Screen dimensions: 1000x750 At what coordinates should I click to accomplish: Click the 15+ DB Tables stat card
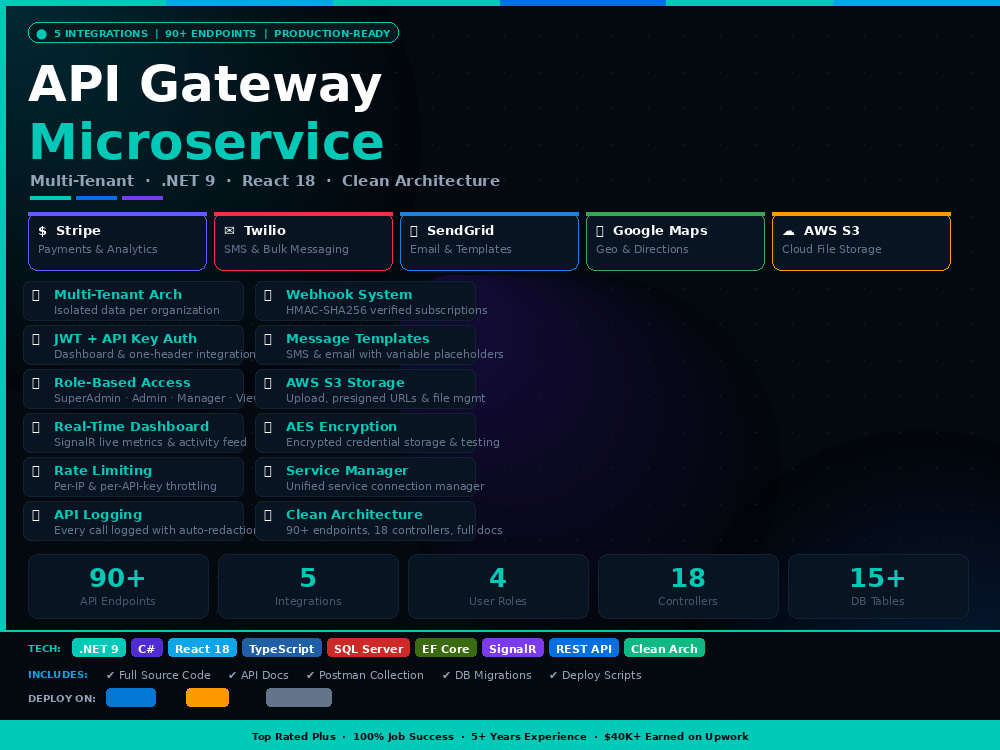878,586
